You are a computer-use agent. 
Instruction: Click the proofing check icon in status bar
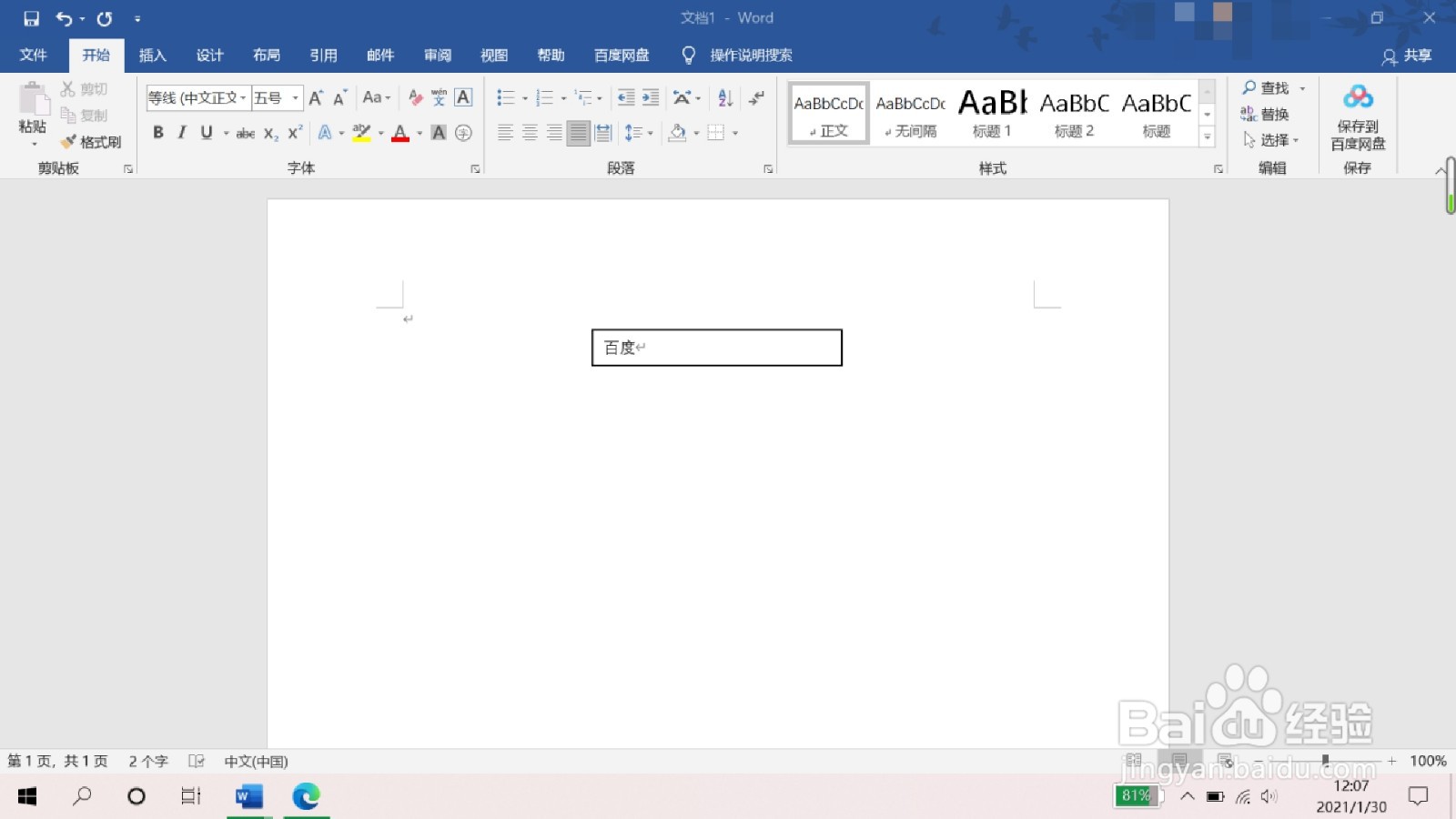click(x=196, y=762)
